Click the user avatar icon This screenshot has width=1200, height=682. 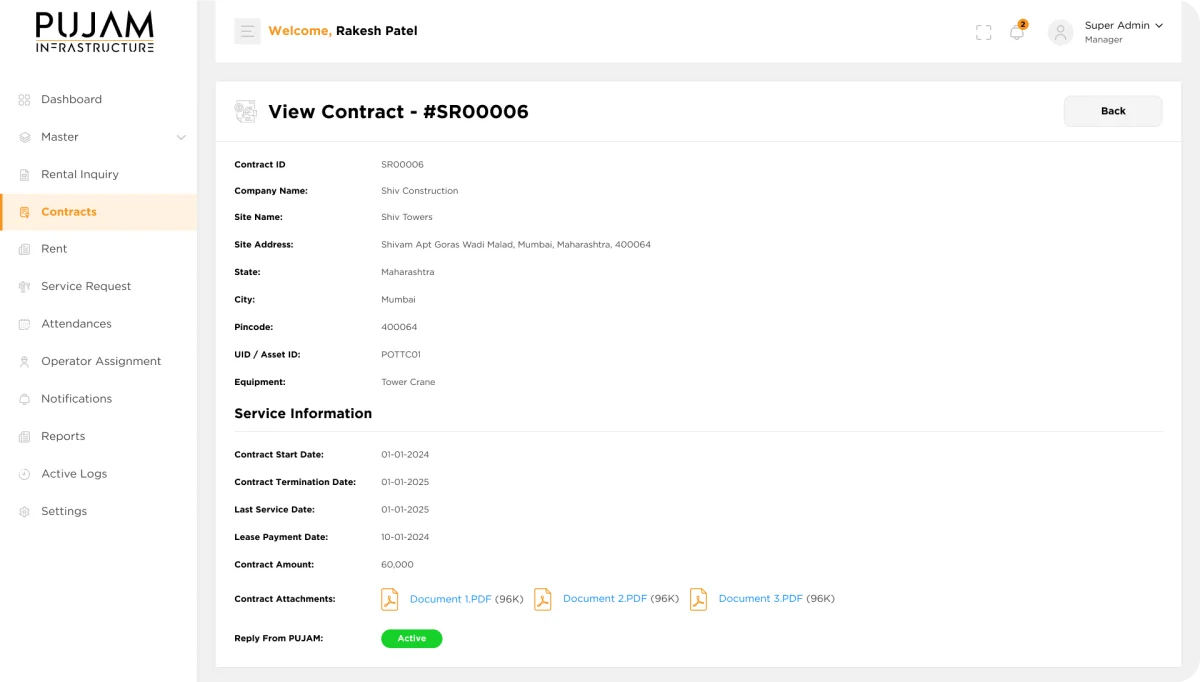[x=1060, y=32]
